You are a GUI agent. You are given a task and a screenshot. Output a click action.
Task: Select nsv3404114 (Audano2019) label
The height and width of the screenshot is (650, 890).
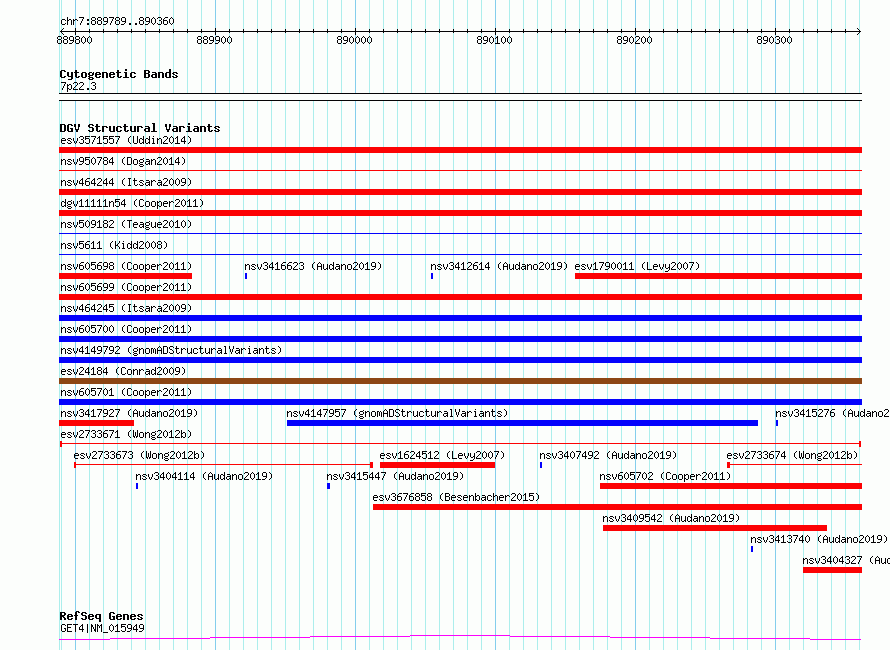(204, 476)
